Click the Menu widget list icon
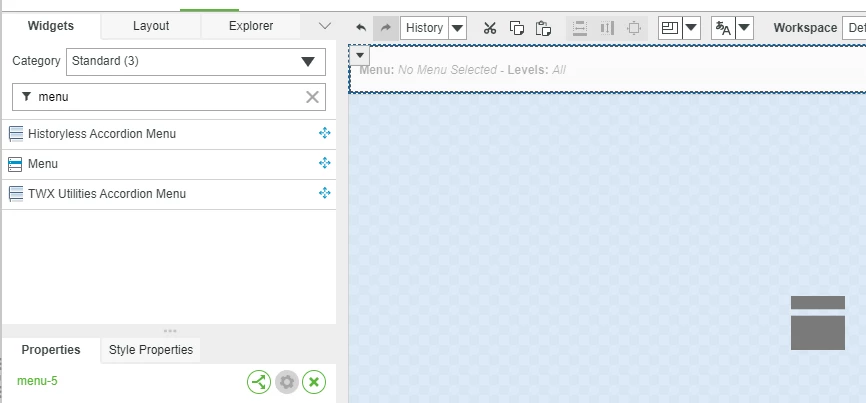 point(15,164)
